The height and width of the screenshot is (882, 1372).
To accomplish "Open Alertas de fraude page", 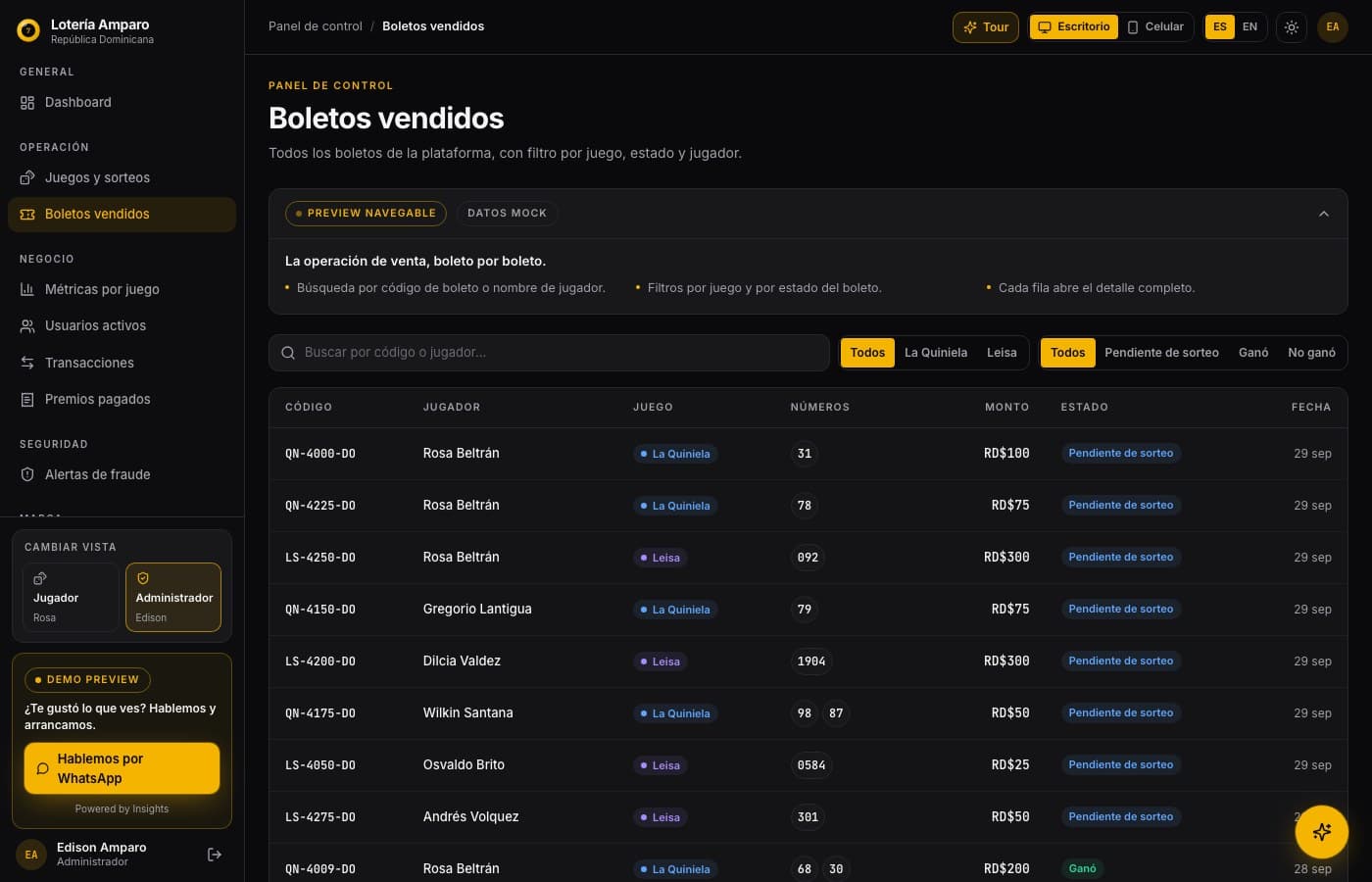I will (x=122, y=474).
